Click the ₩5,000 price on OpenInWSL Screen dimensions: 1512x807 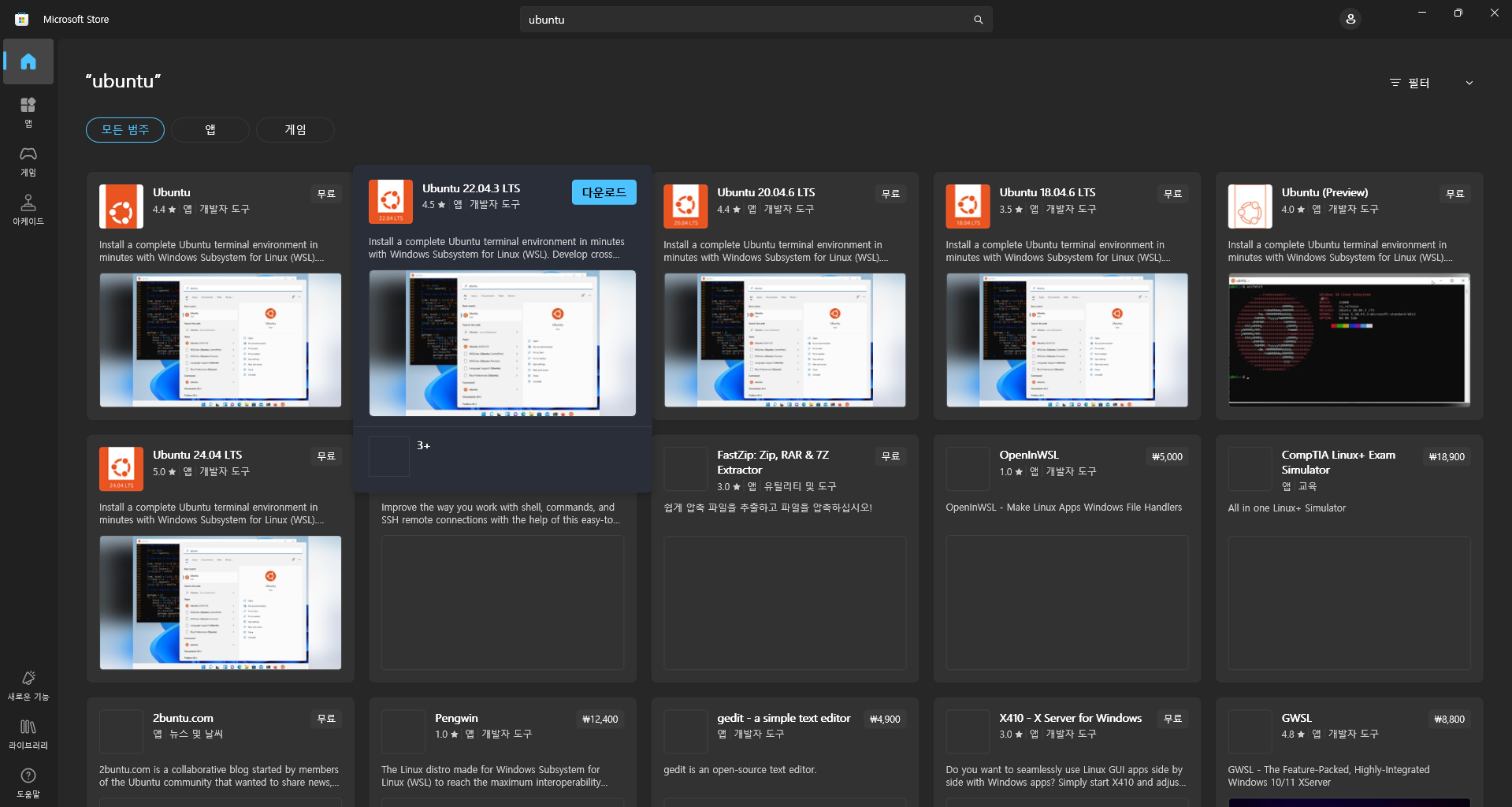[x=1167, y=456]
